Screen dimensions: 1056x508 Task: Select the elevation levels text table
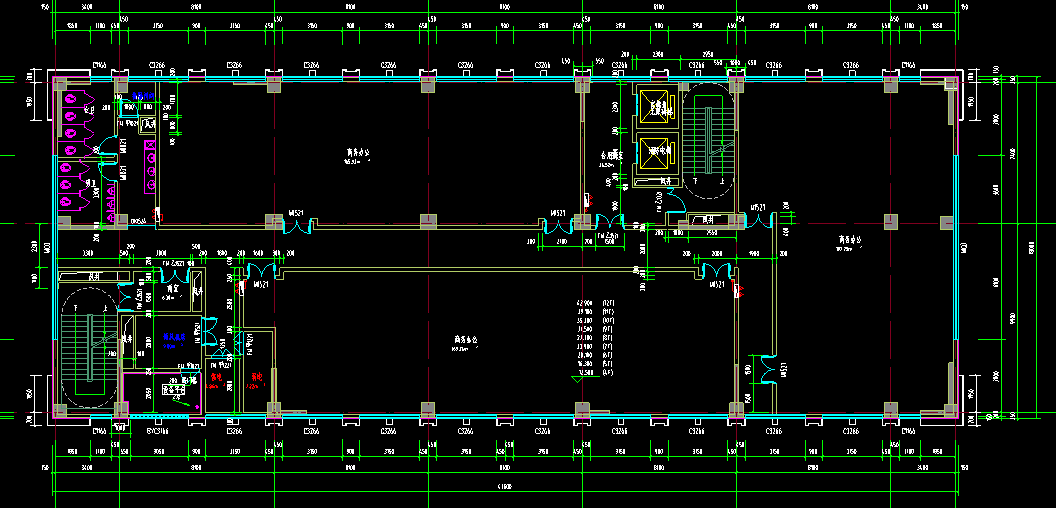click(594, 336)
